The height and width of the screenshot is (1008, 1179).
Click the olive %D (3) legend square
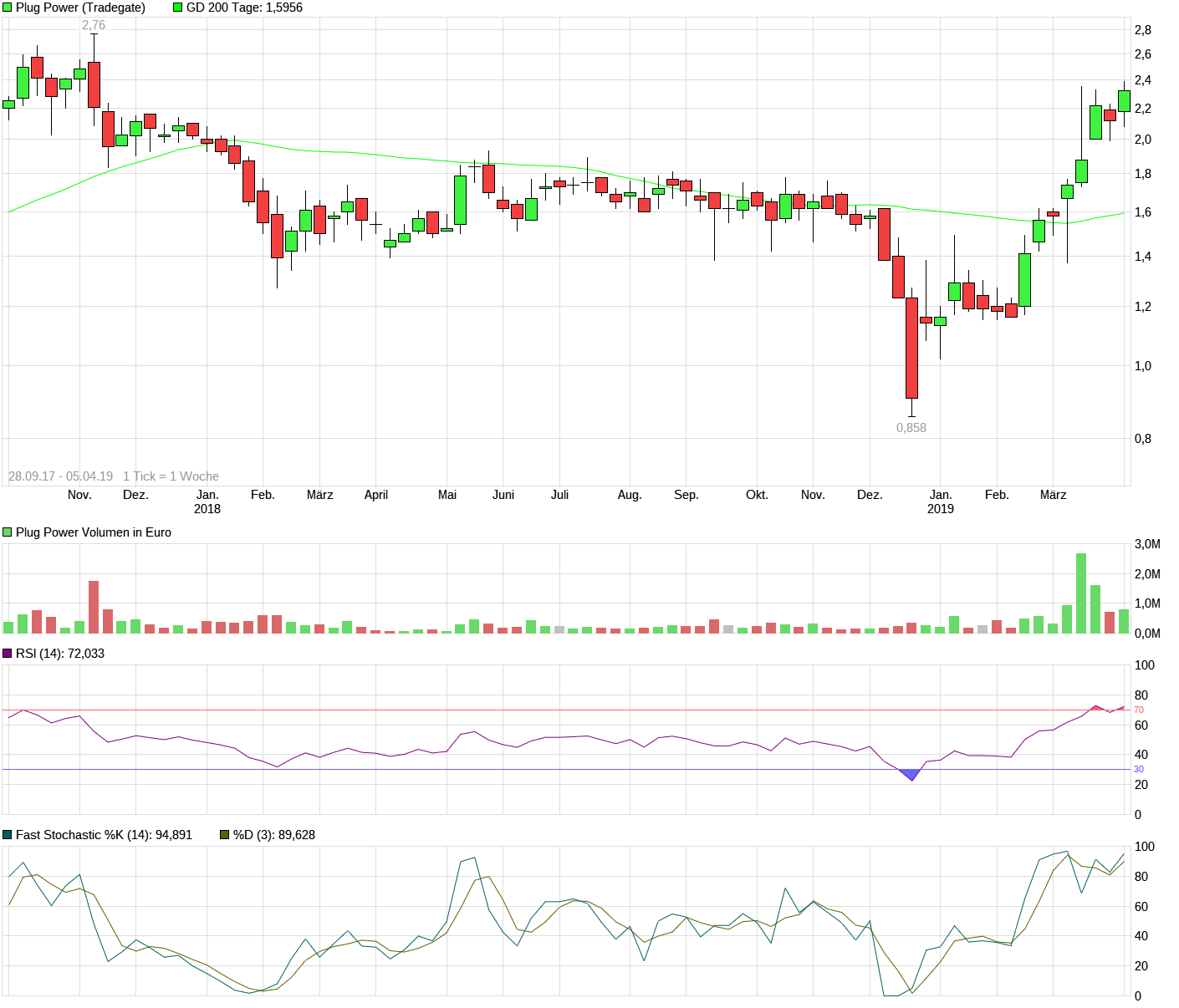click(224, 835)
